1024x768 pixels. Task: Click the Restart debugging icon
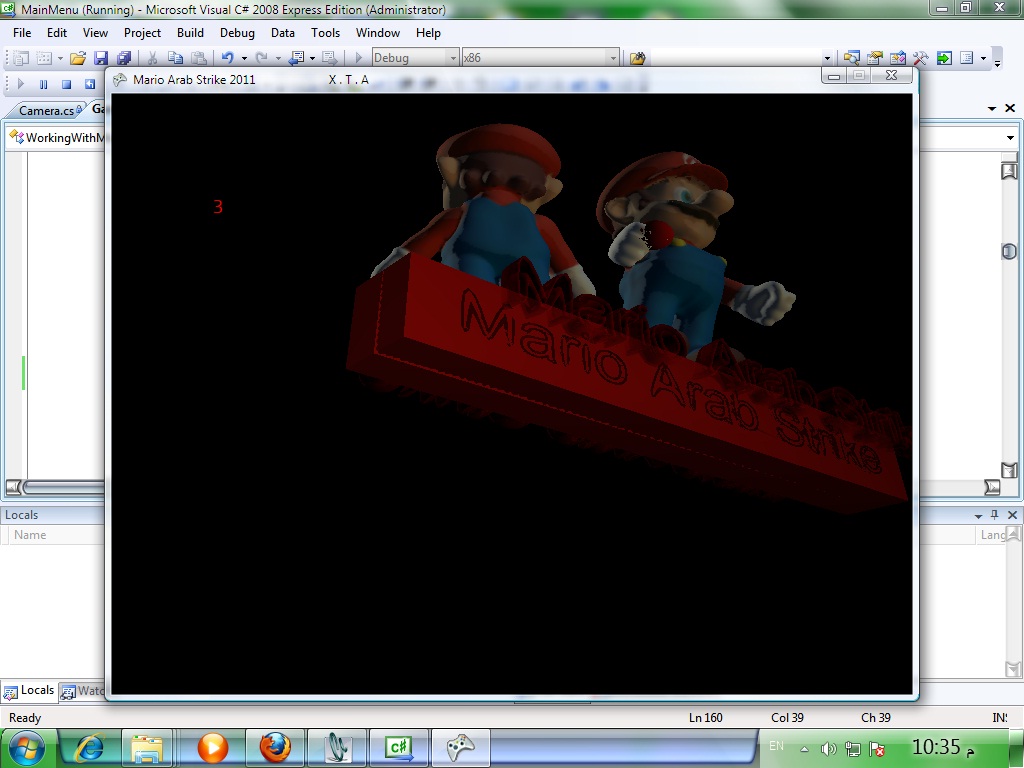coord(89,84)
